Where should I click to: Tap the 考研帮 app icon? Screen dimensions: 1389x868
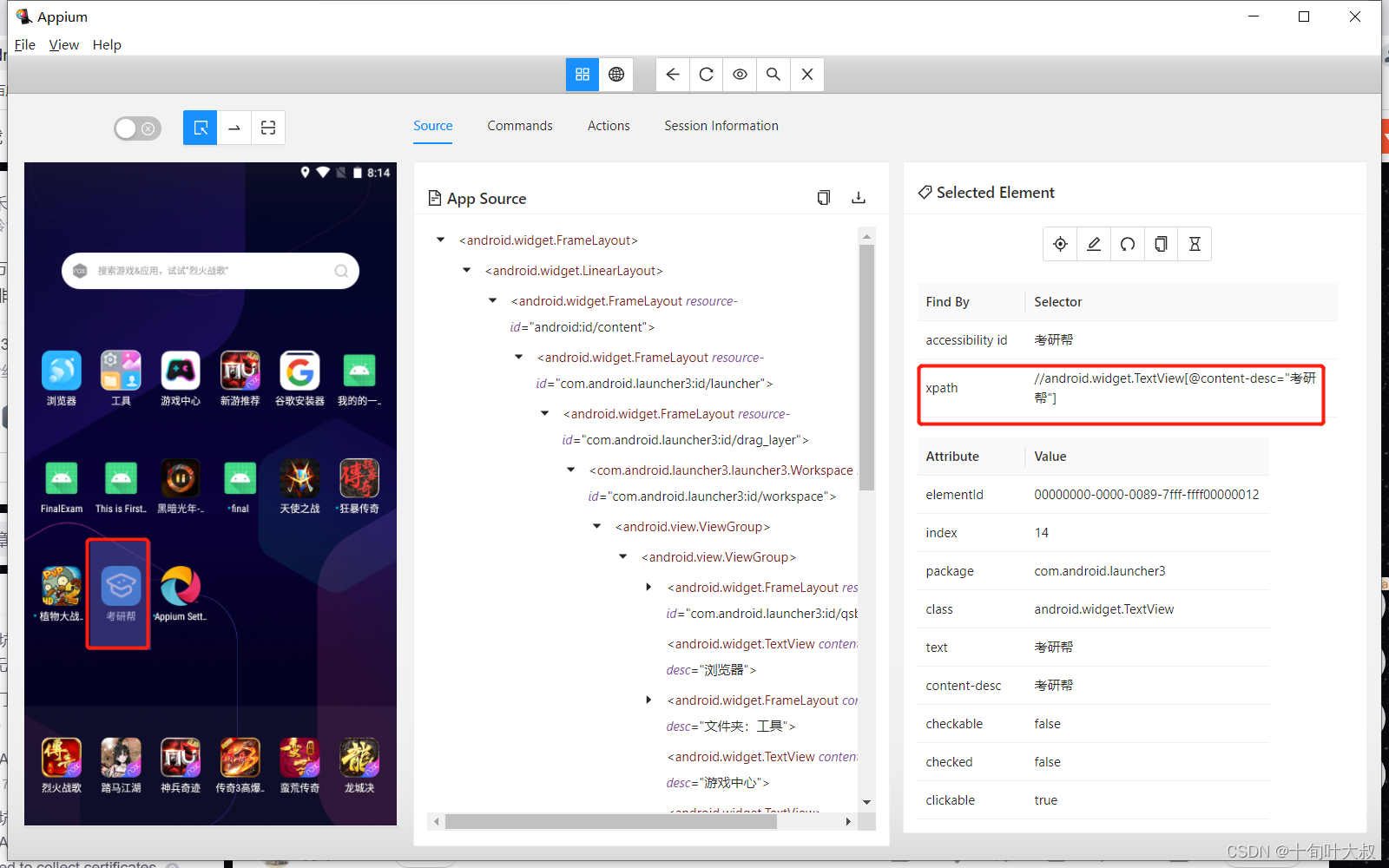pyautogui.click(x=121, y=594)
